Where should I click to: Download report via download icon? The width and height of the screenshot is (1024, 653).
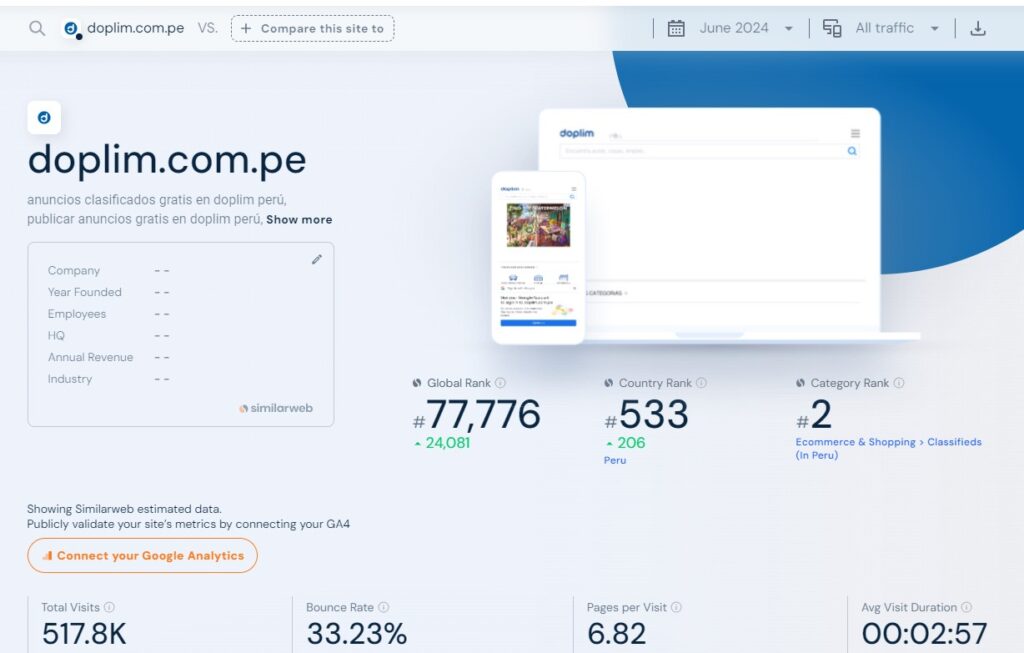(978, 28)
